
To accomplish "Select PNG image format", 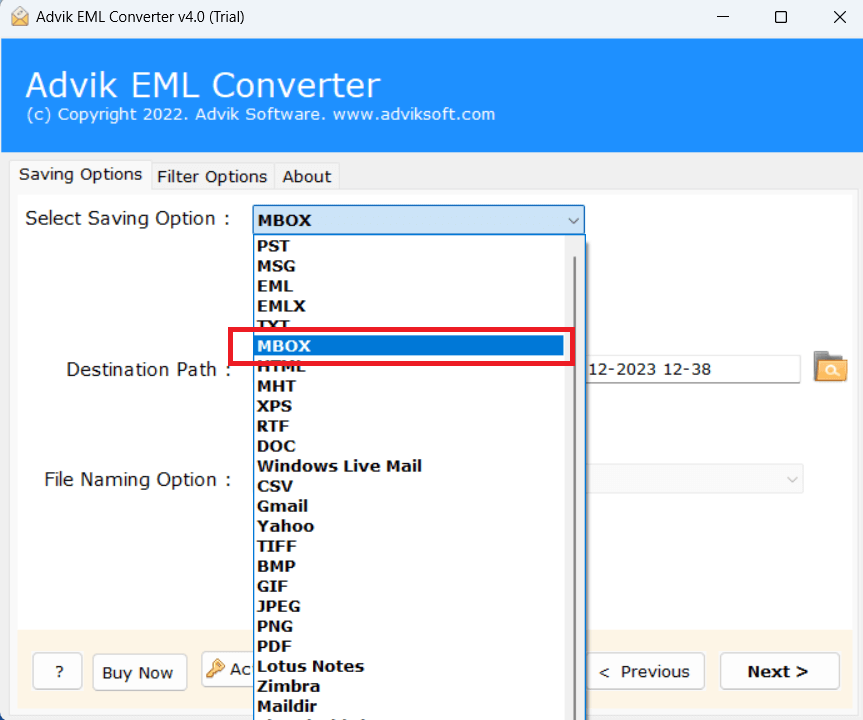I will [409, 626].
